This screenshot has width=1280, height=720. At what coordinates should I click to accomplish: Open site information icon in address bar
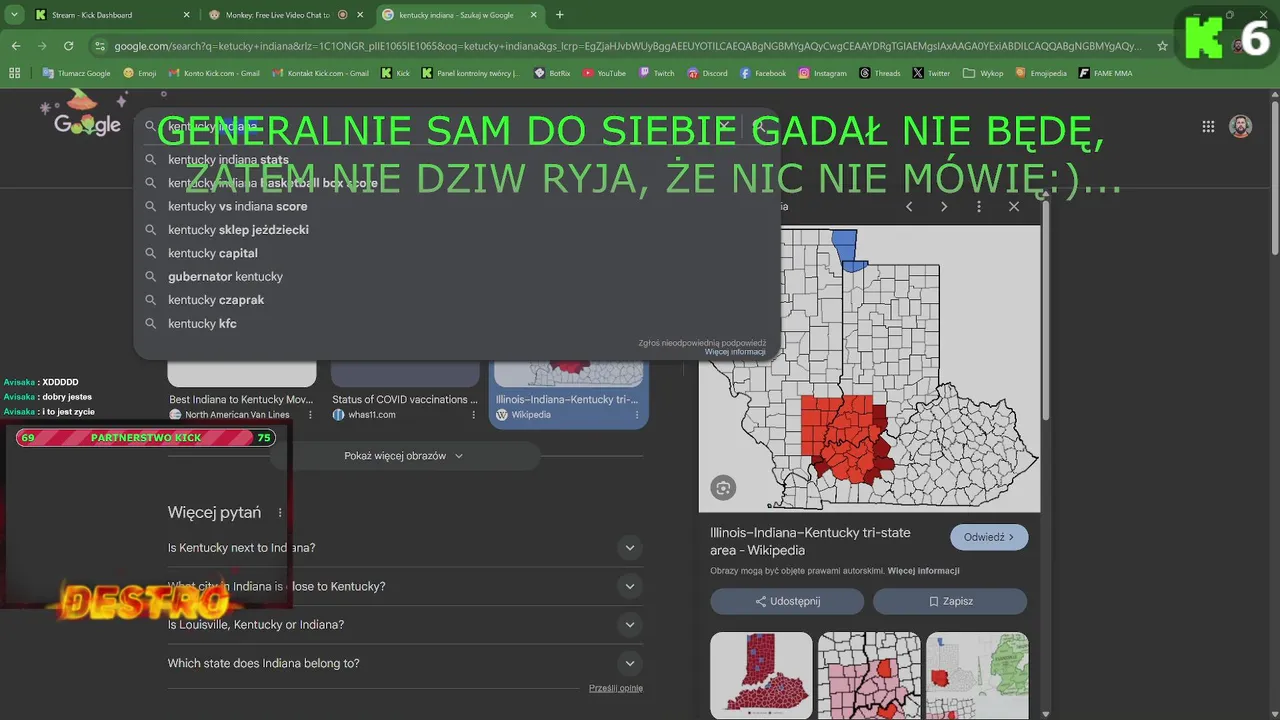tap(99, 46)
